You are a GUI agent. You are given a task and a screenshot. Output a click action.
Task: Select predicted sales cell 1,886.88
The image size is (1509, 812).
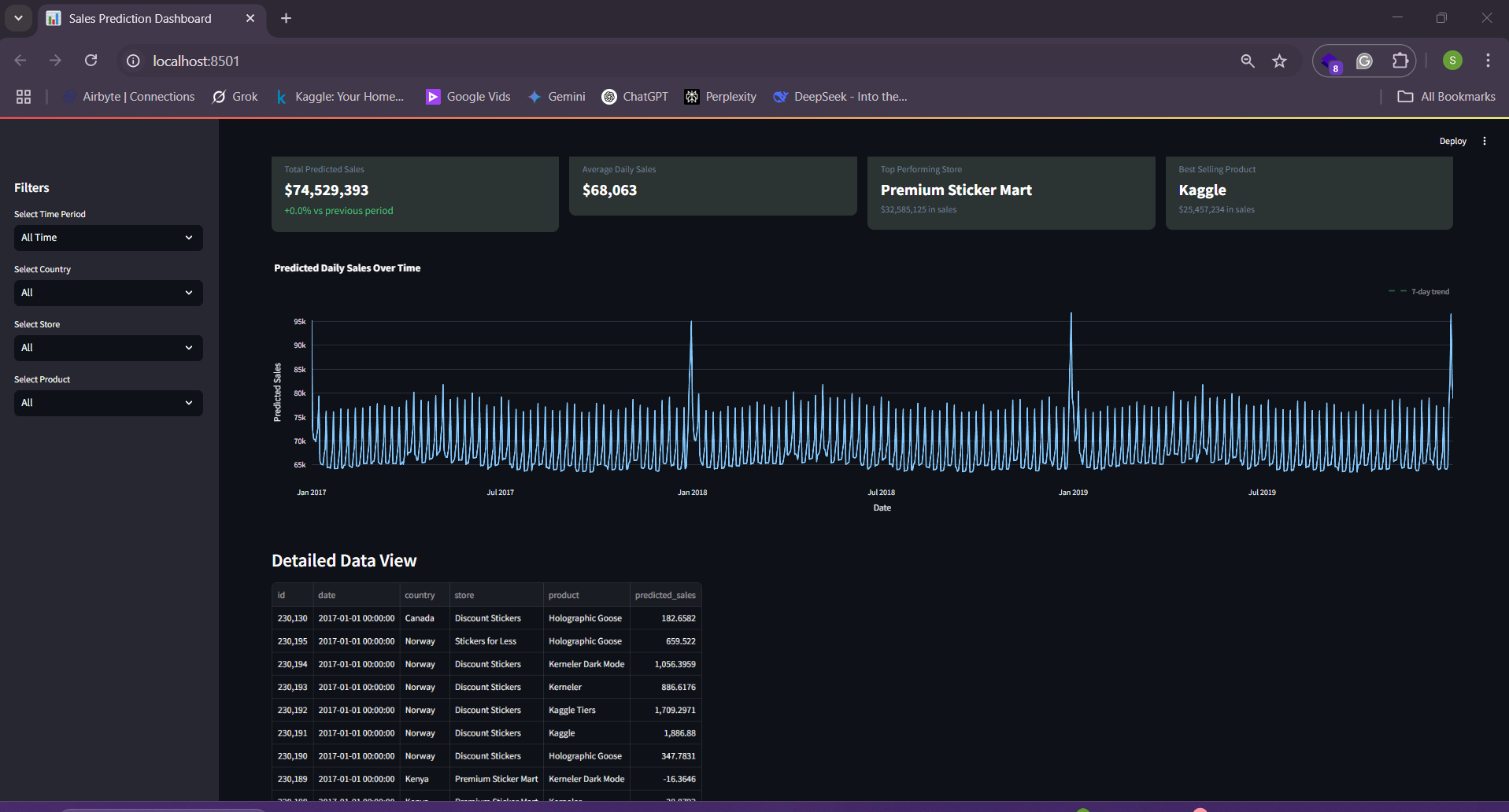pos(665,733)
